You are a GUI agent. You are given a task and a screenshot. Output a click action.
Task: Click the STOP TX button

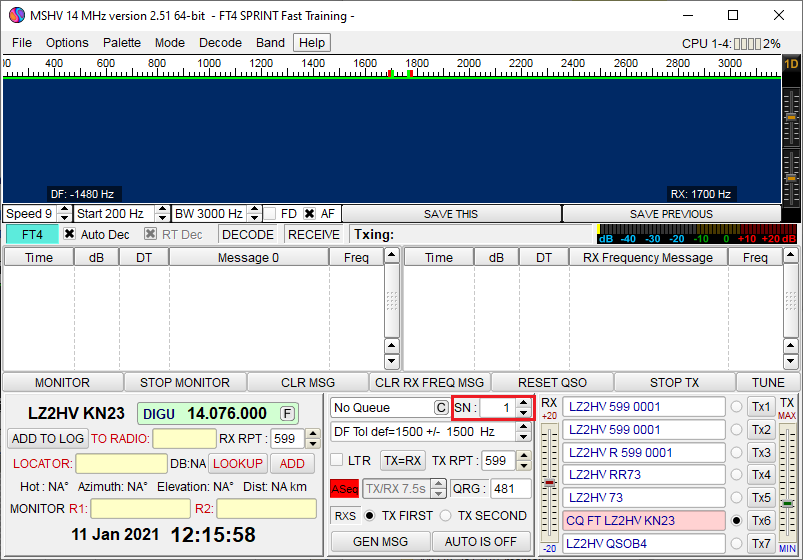(x=674, y=383)
